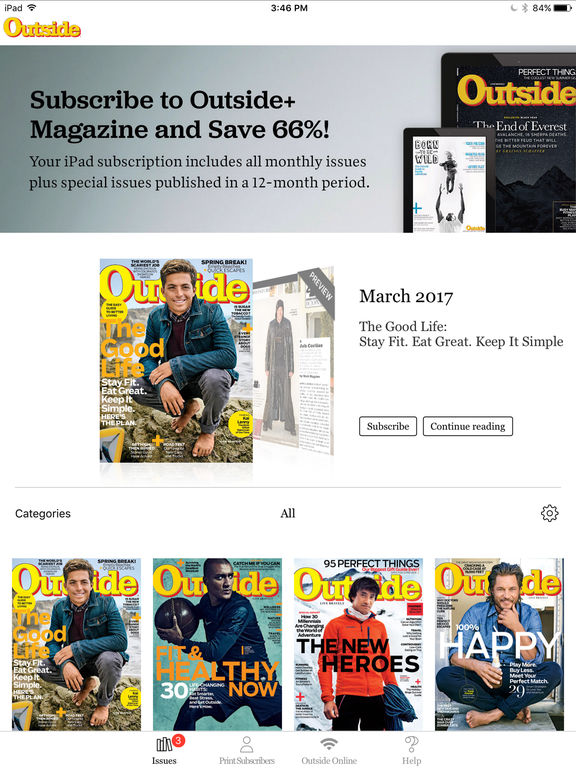
Task: Select The Good Life issue thumbnail
Action: (76, 644)
